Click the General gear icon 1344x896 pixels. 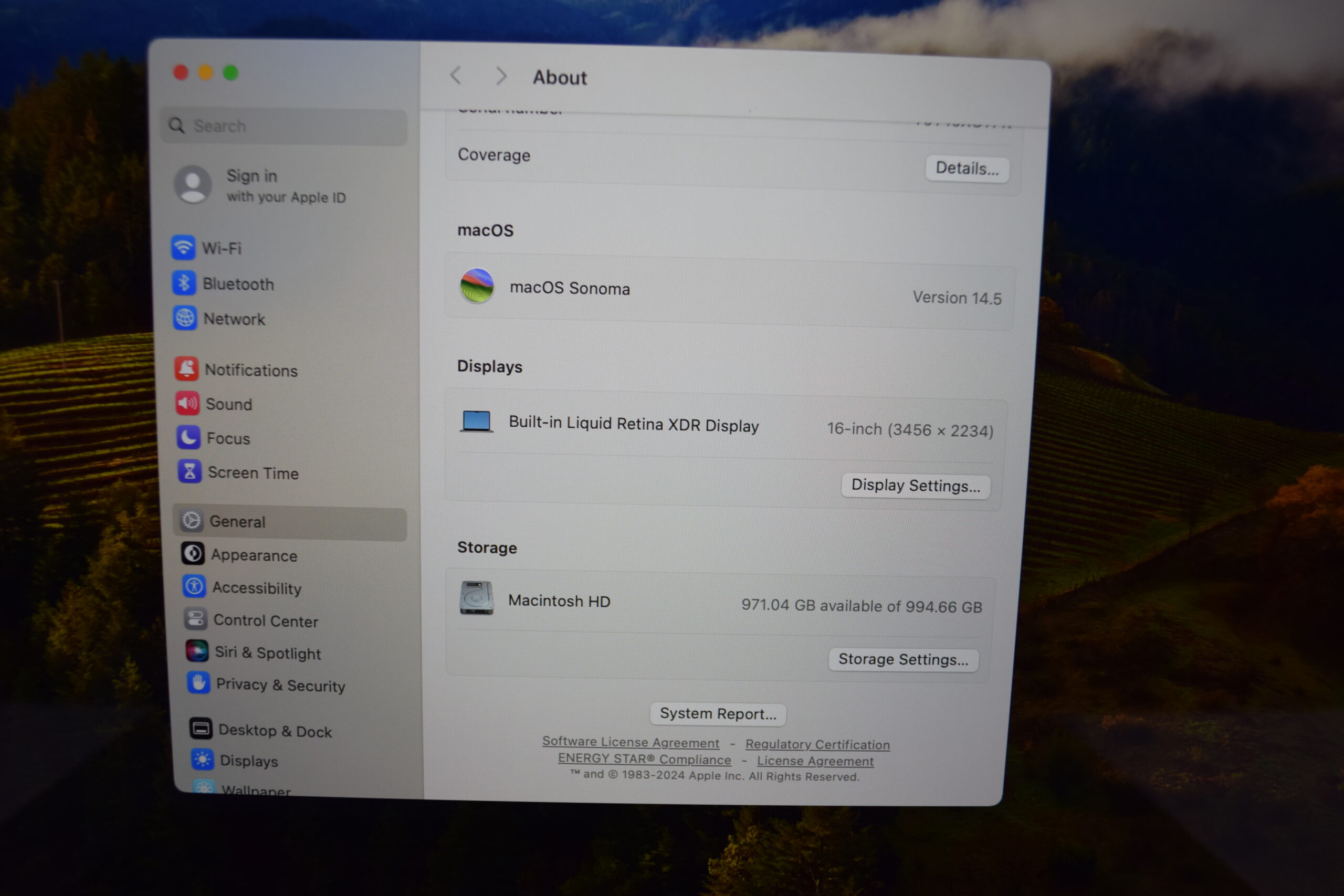[192, 521]
